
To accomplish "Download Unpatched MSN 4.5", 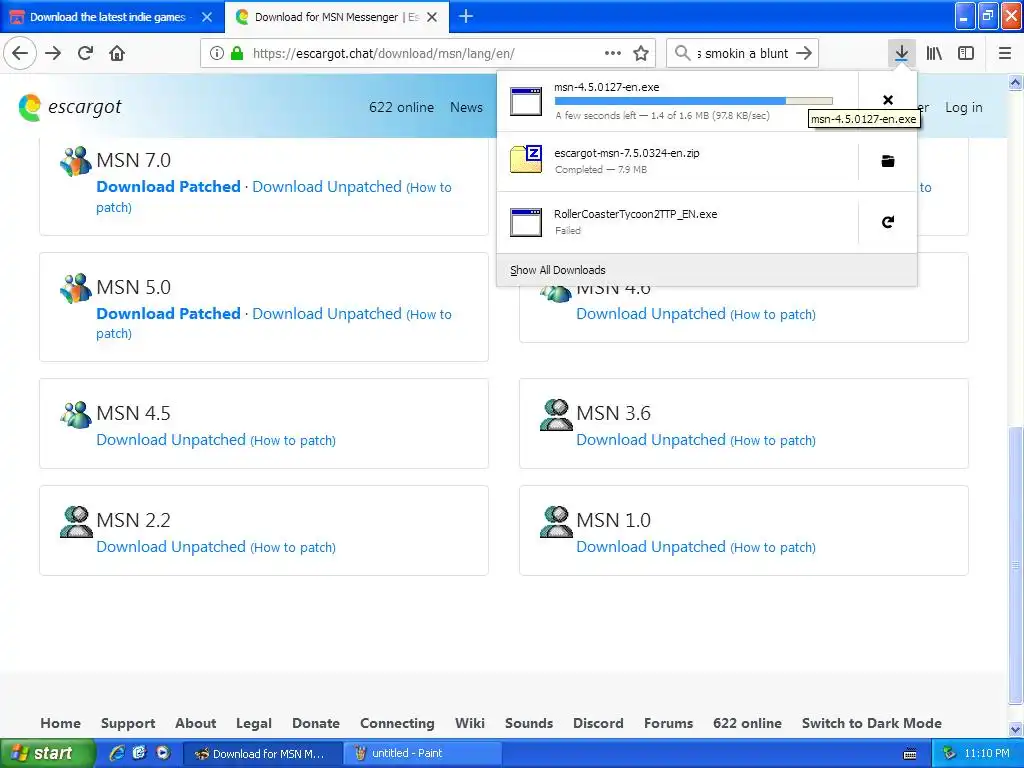I will pos(171,440).
